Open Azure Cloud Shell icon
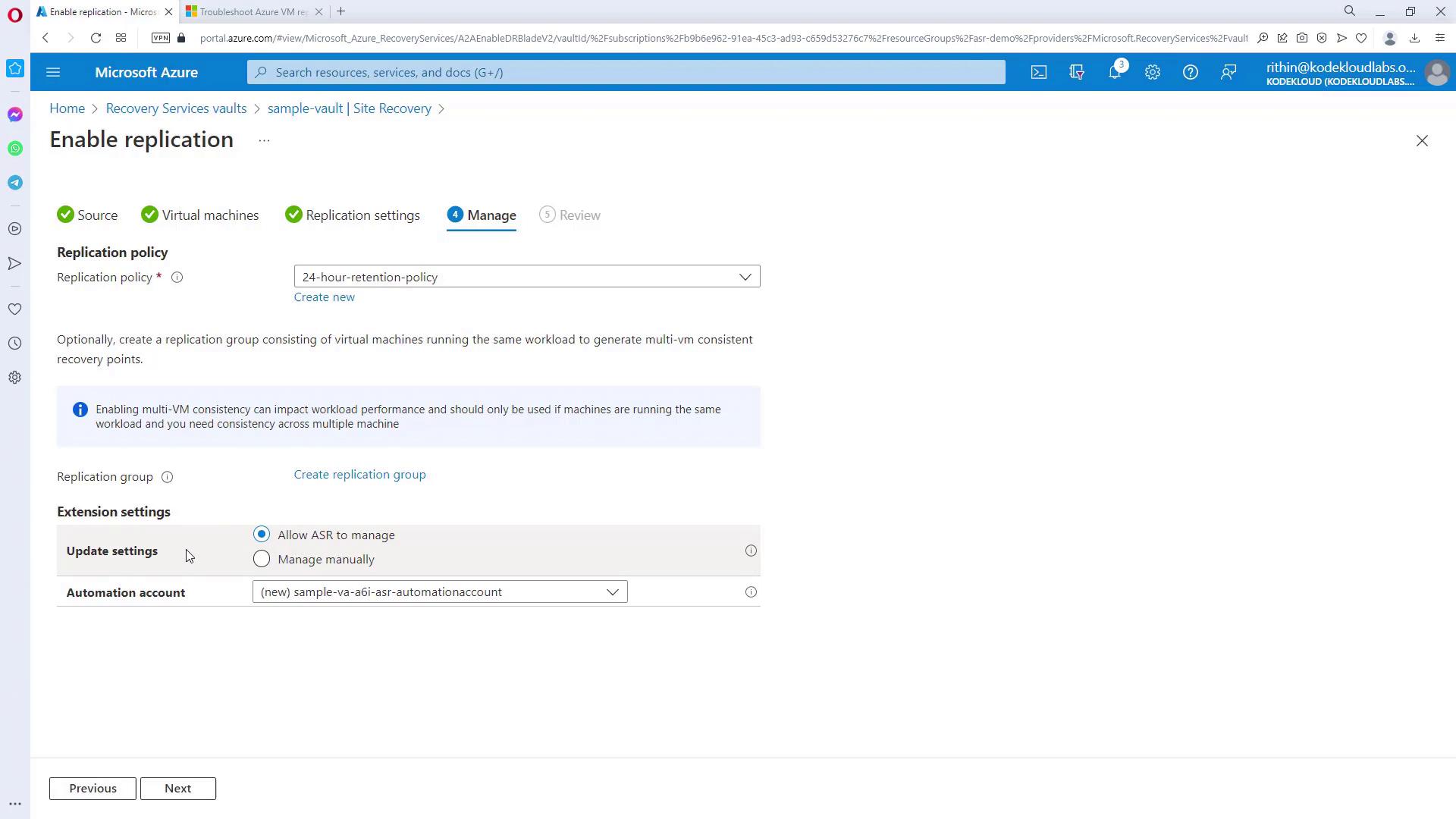 (x=1038, y=72)
